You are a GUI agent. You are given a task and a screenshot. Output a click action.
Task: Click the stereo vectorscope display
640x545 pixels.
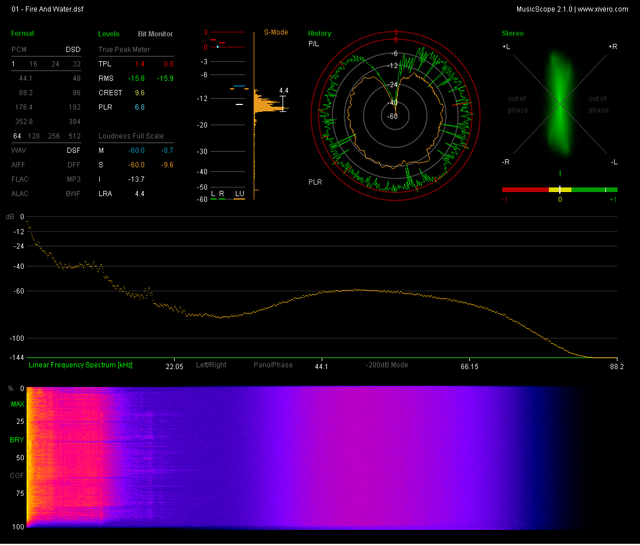click(560, 104)
